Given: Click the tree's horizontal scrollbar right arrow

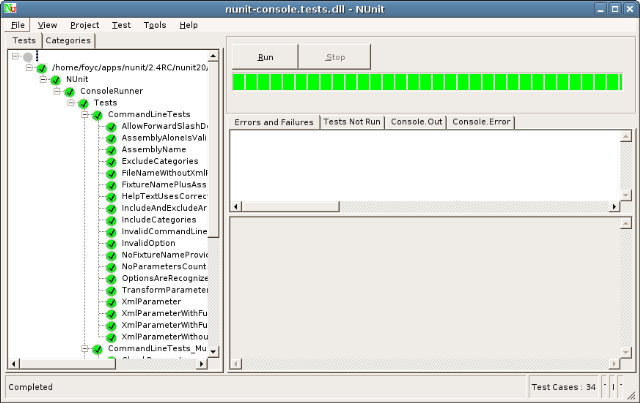Looking at the screenshot, I should pos(202,365).
